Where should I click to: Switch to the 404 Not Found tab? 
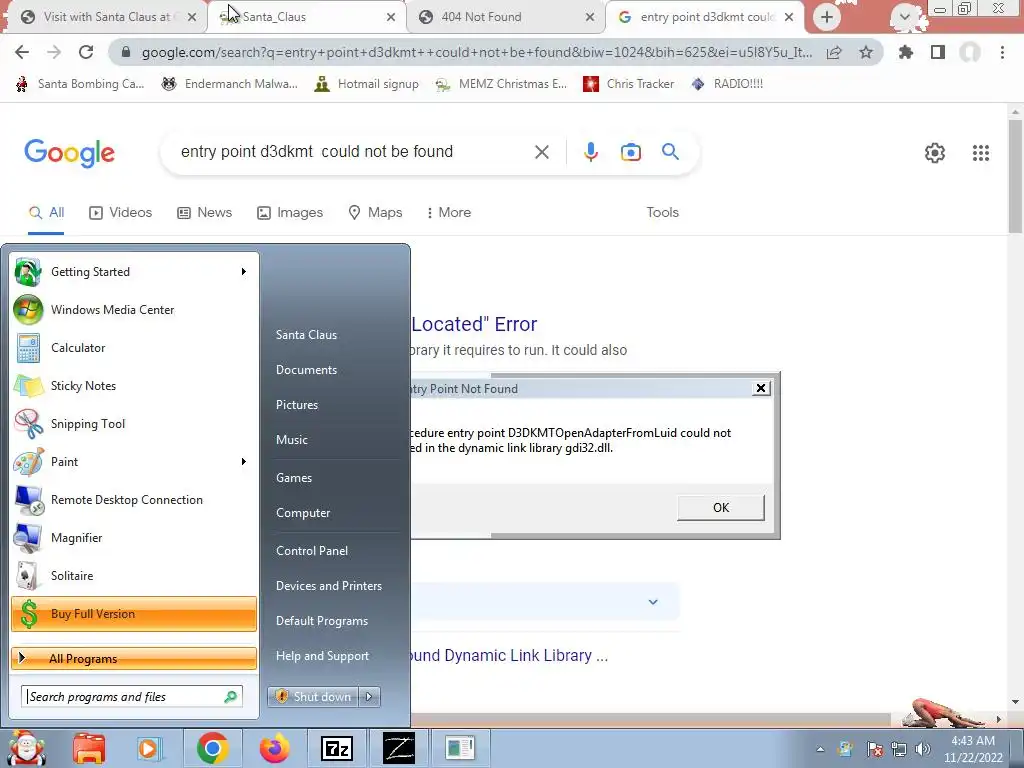(x=506, y=17)
